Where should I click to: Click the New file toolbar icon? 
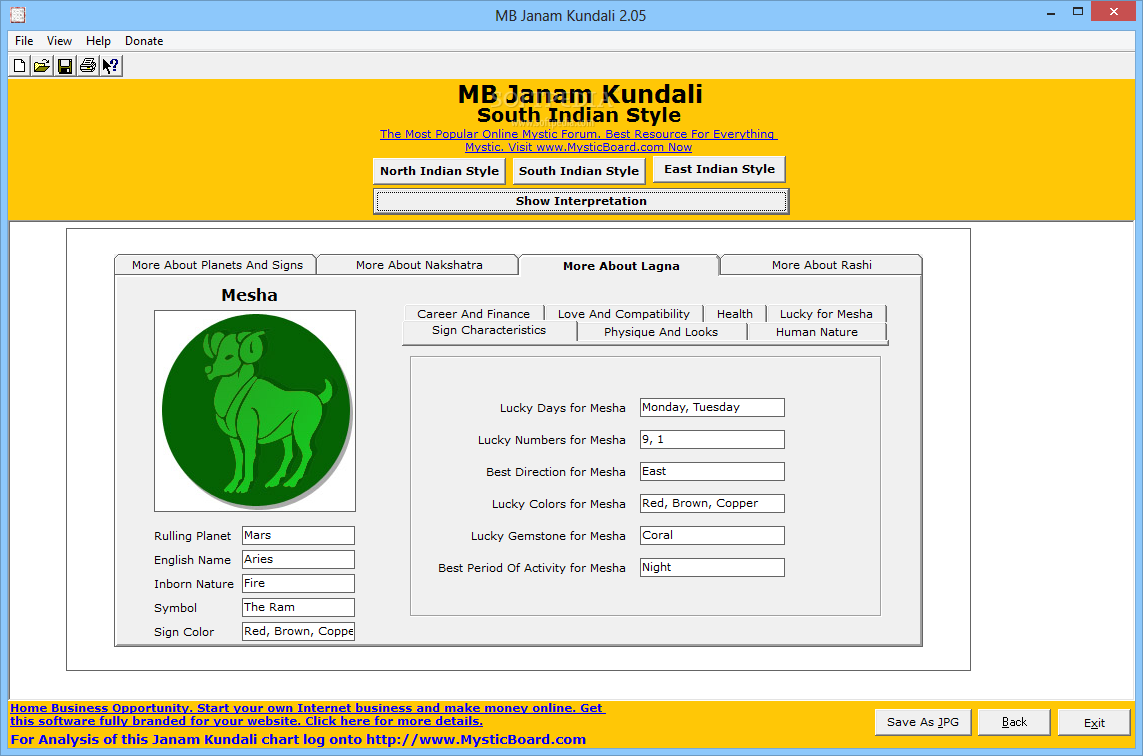pyautogui.click(x=20, y=66)
